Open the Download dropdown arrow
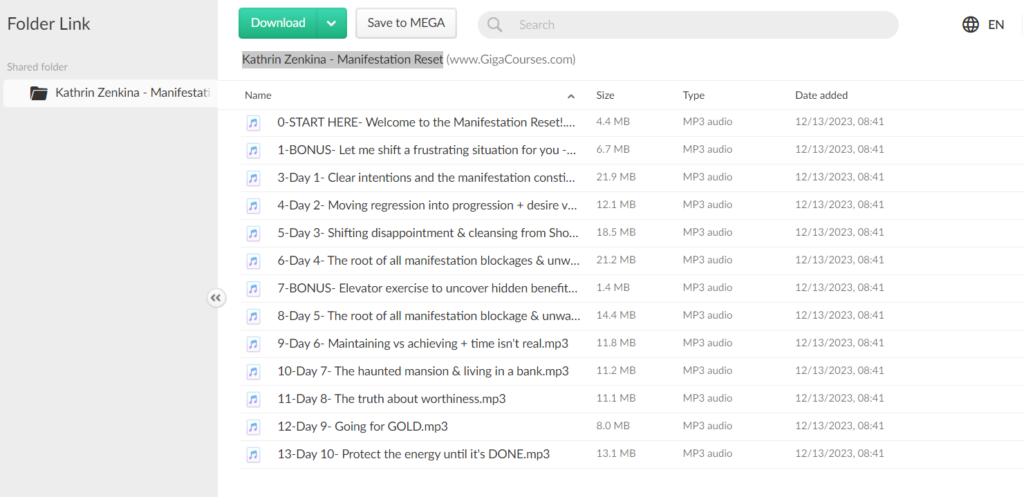The height and width of the screenshot is (497, 1024). 331,23
